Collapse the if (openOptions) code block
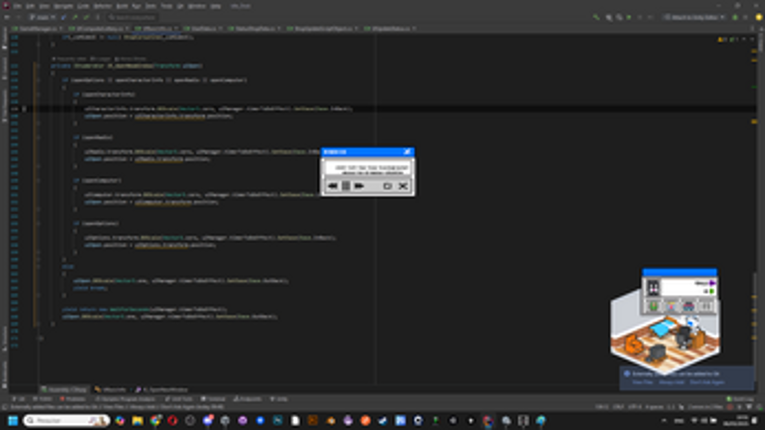The image size is (765, 430). (x=39, y=224)
